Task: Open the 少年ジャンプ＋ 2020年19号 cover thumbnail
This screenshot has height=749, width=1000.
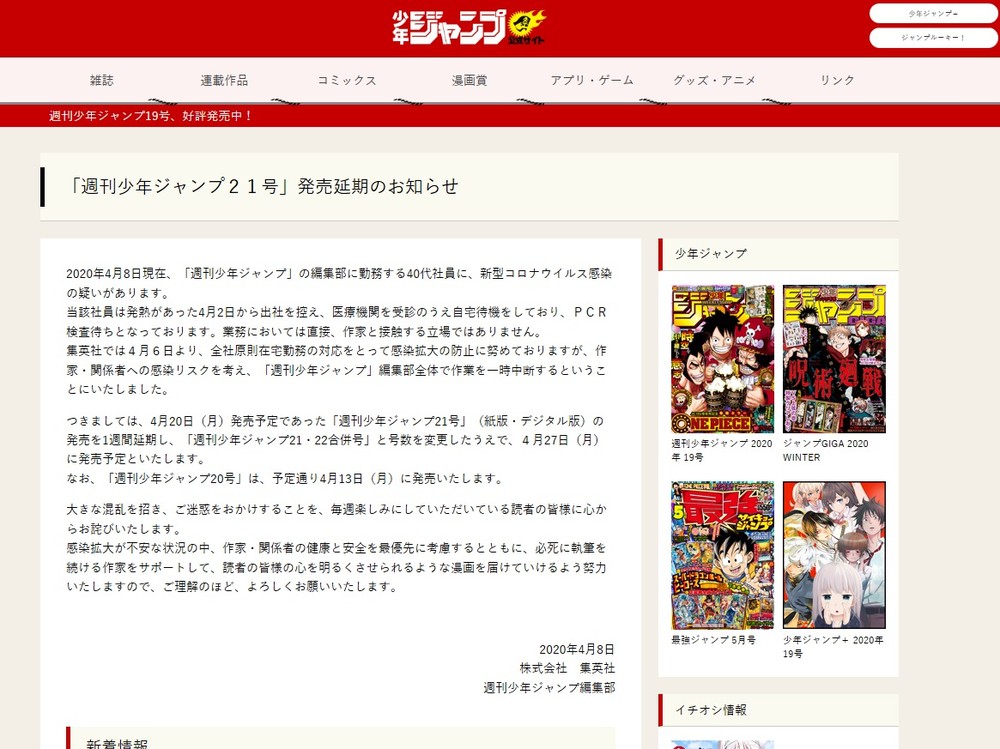Action: (x=834, y=554)
